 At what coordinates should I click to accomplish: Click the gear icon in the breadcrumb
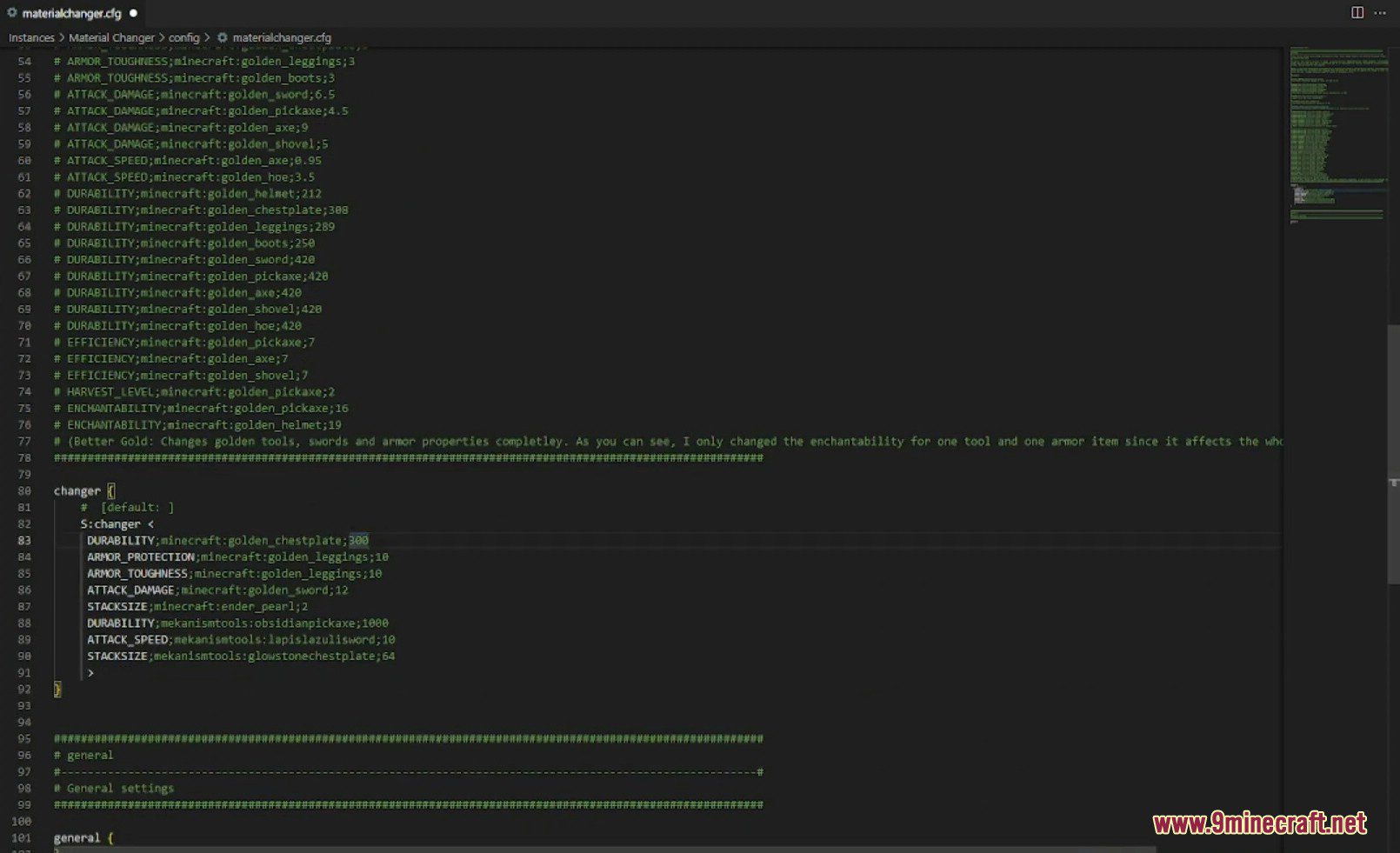coord(223,37)
